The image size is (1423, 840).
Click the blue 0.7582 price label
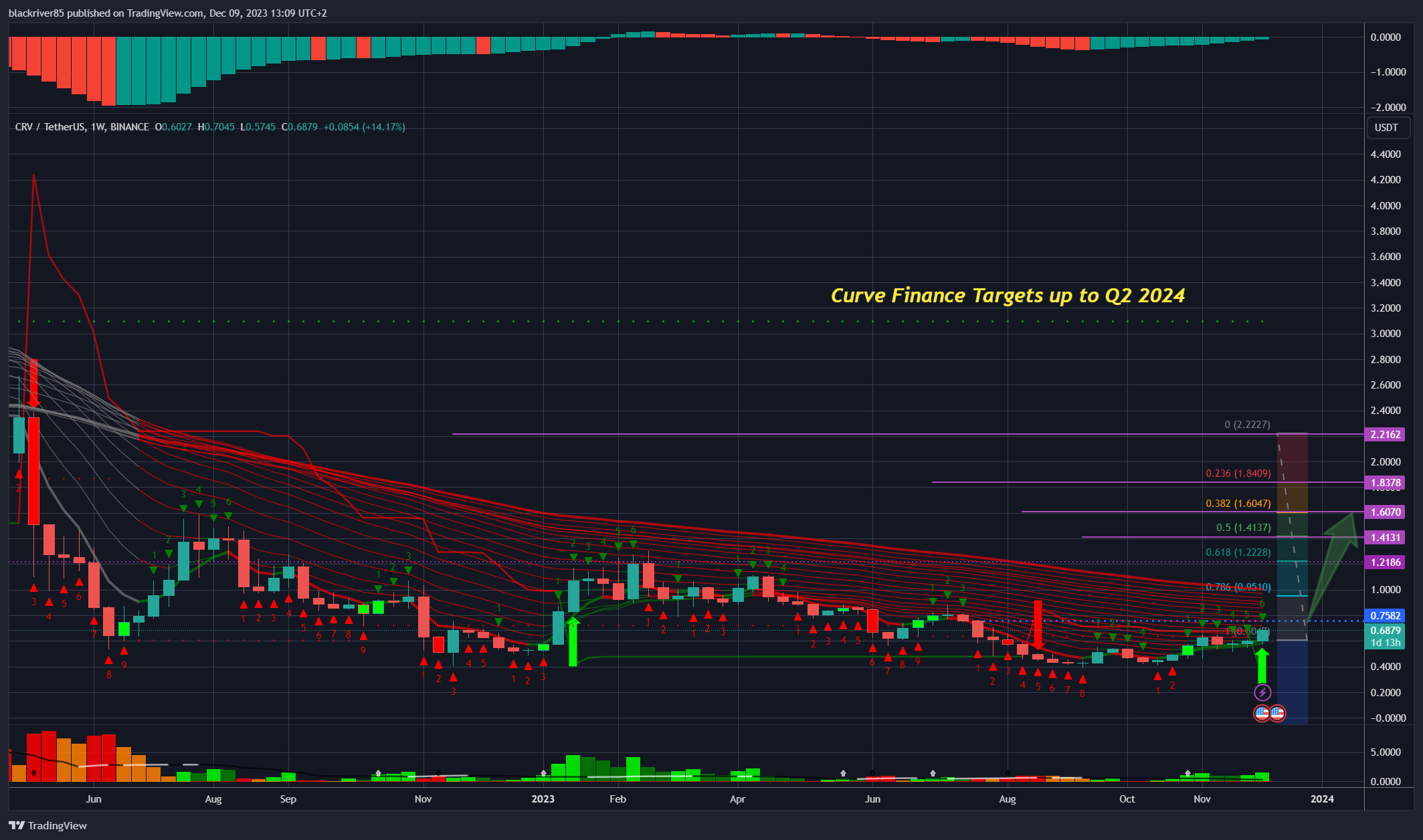pos(1386,616)
